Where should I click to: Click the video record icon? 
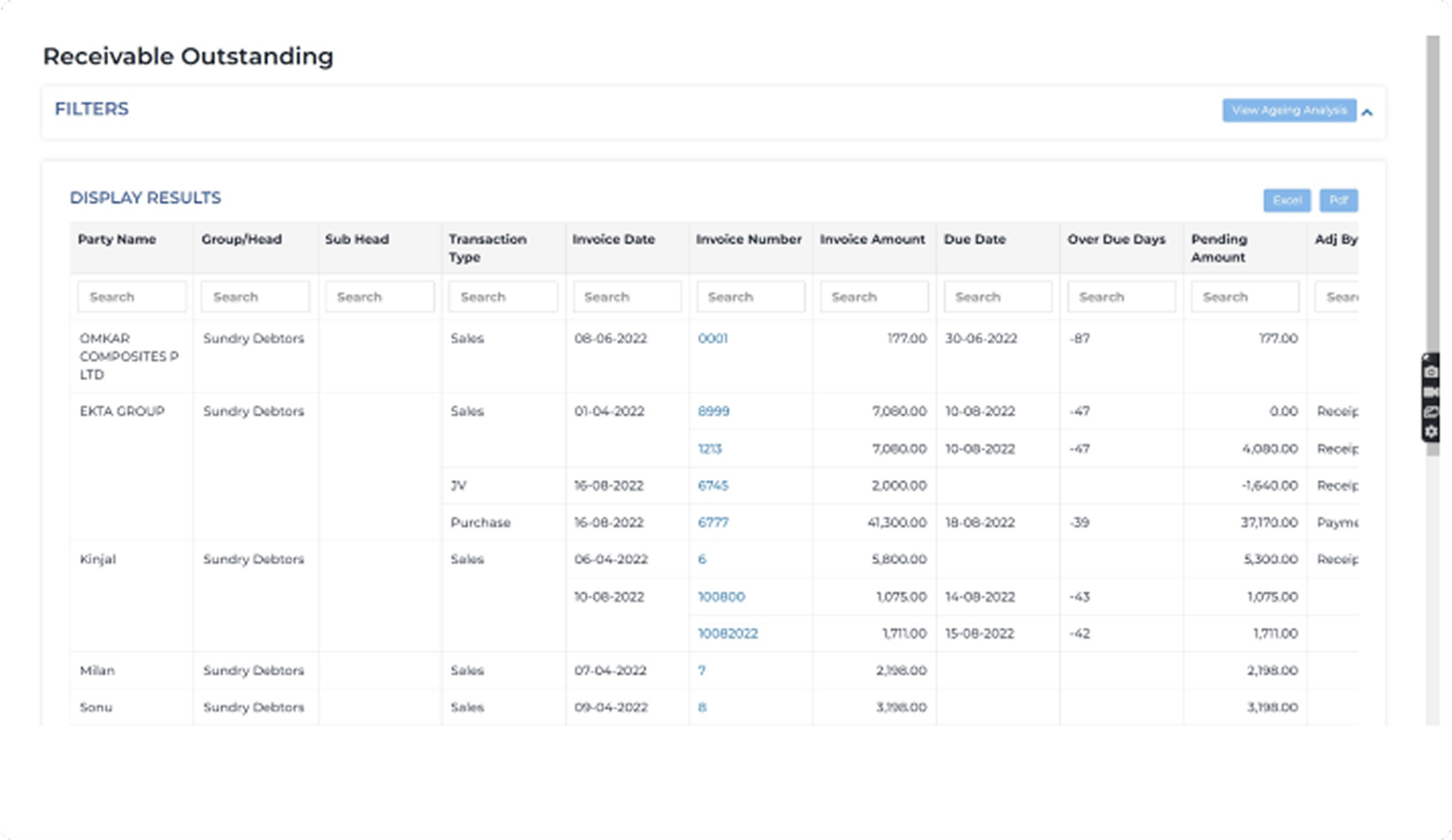click(x=1431, y=392)
